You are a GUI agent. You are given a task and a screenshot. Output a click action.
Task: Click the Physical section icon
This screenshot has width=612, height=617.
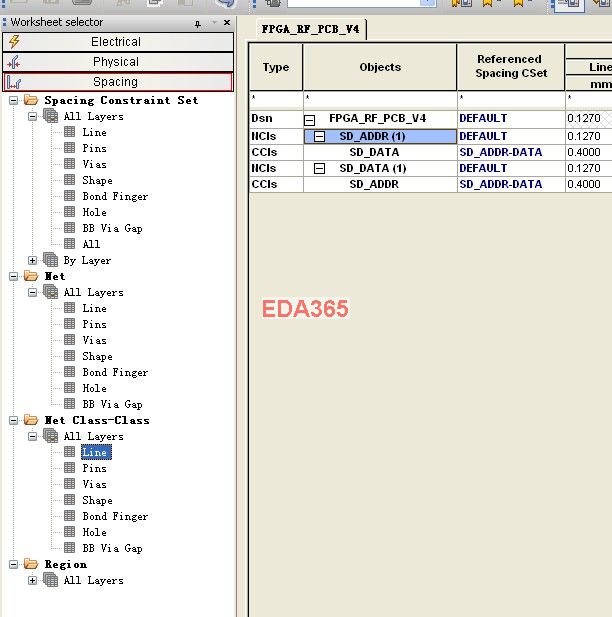(x=14, y=62)
